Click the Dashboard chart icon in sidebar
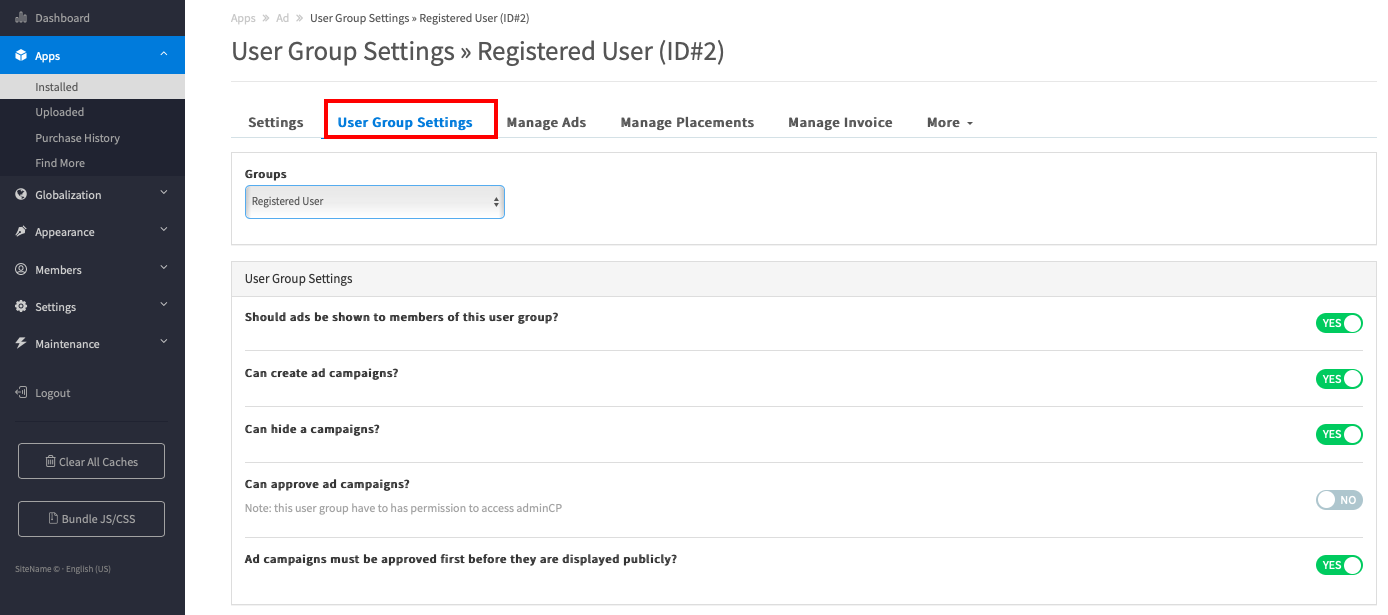Image resolution: width=1388 pixels, height=615 pixels. 21,18
